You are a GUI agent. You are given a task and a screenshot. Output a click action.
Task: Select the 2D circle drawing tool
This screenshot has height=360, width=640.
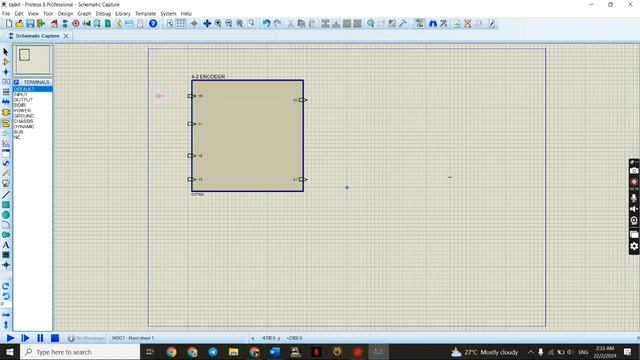pyautogui.click(x=6, y=215)
